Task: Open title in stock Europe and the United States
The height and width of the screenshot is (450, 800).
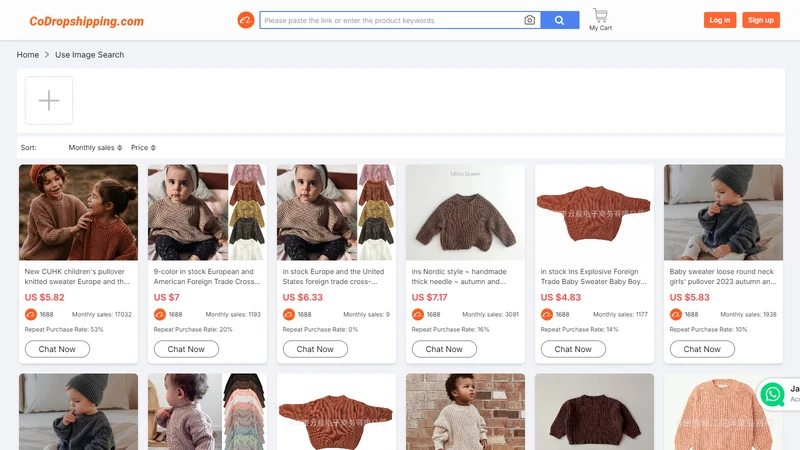Action: 334,277
